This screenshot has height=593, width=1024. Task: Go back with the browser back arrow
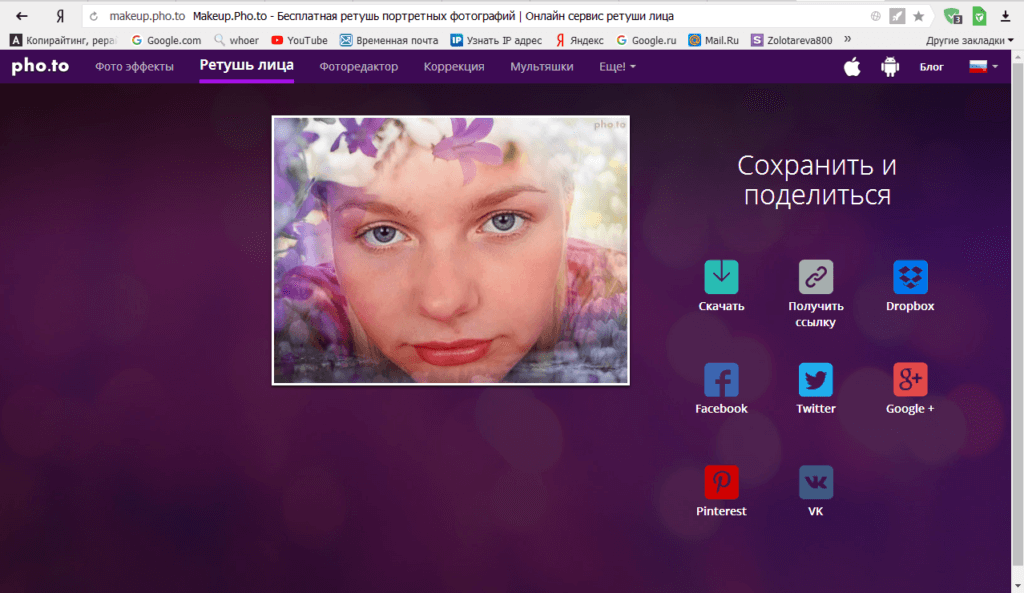click(22, 16)
